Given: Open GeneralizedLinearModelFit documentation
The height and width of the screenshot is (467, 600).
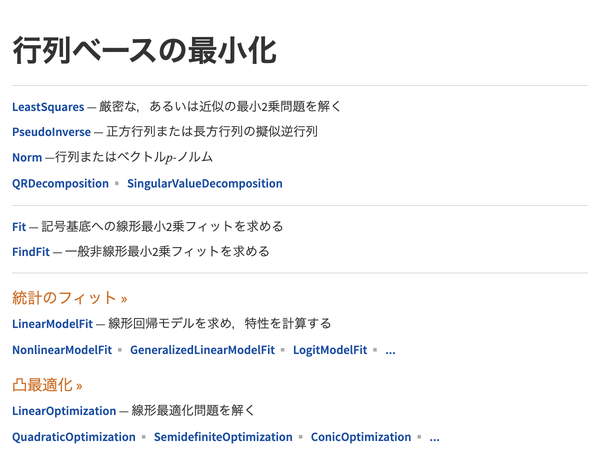Looking at the screenshot, I should [202, 350].
